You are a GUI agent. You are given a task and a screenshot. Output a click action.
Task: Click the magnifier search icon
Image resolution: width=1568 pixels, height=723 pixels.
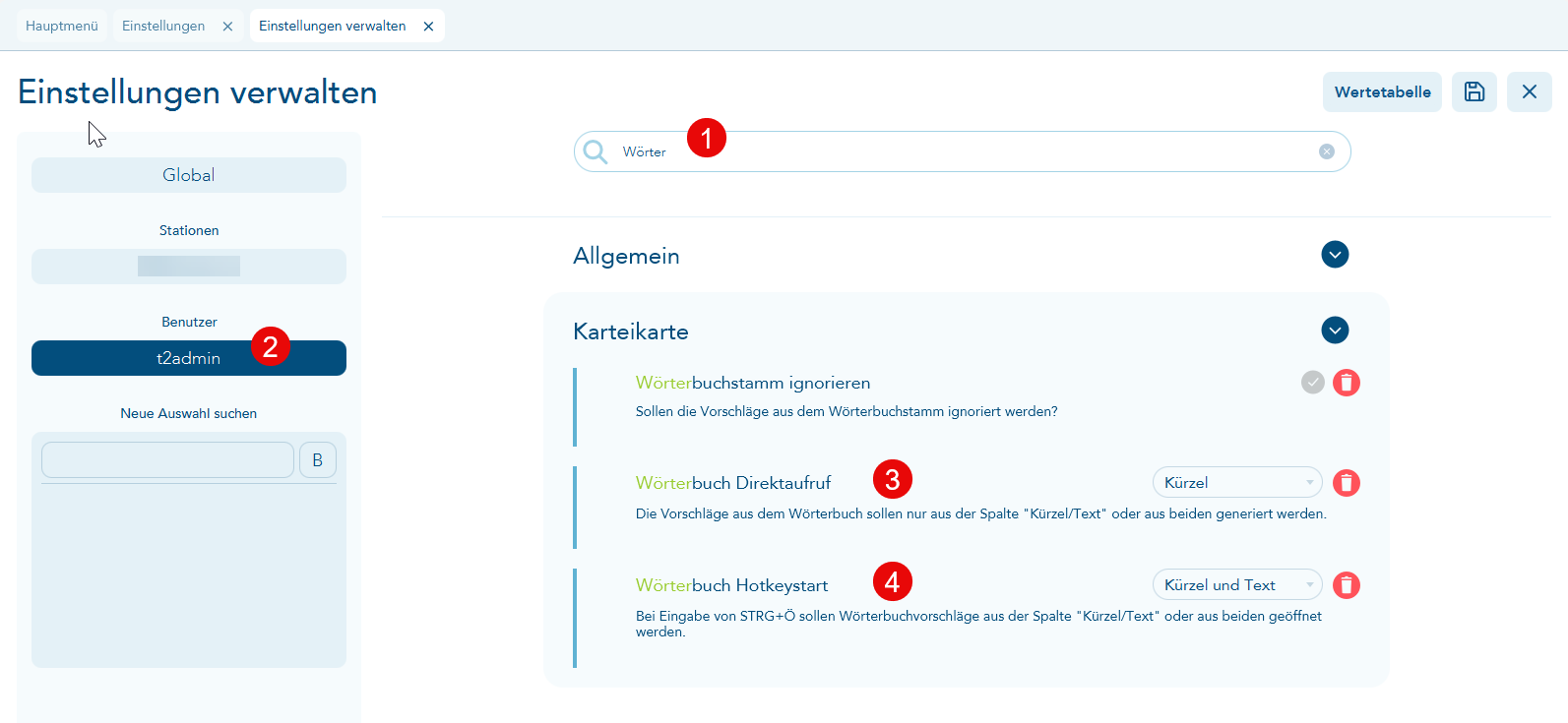coord(596,151)
